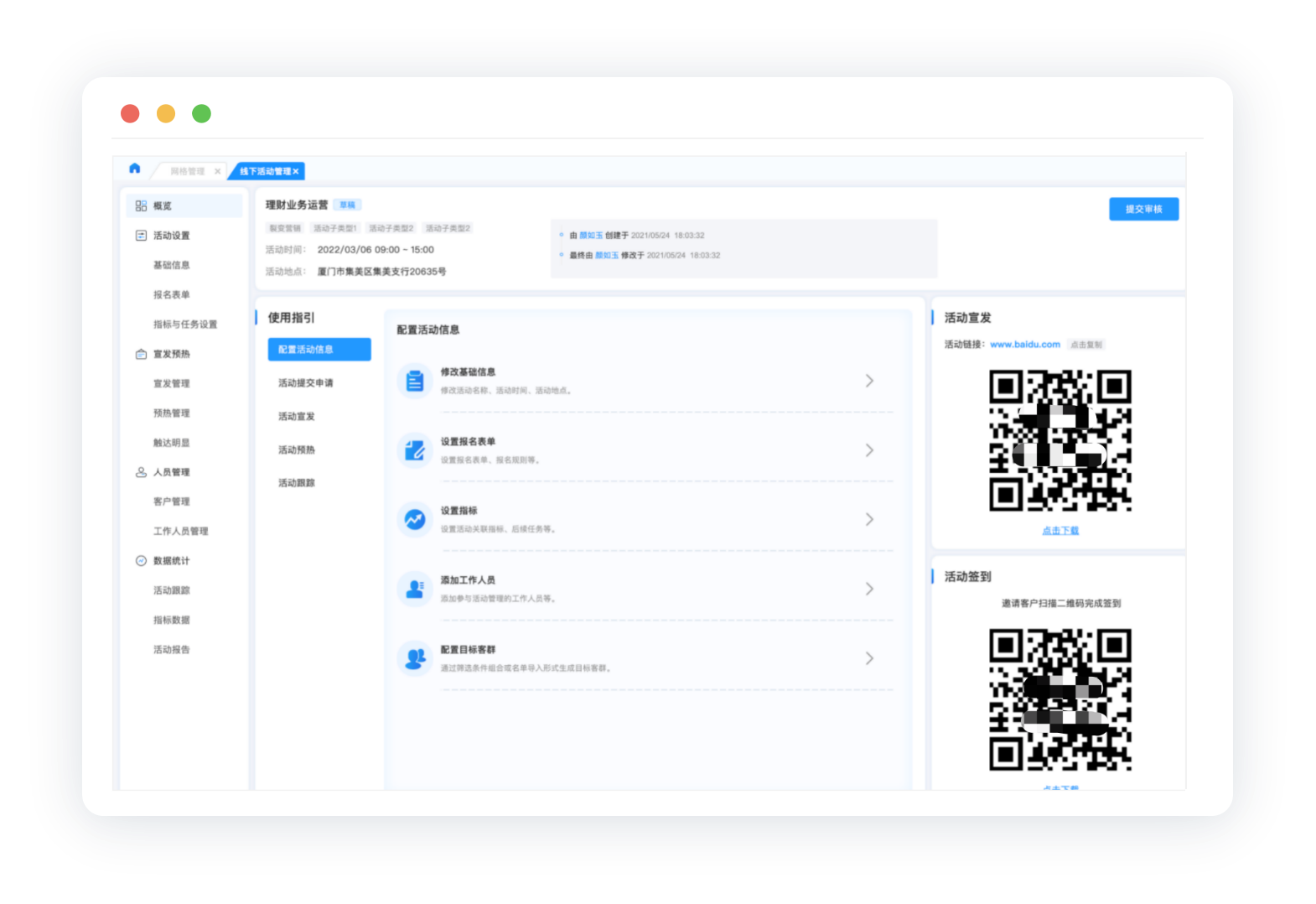The height and width of the screenshot is (904, 1316).
Task: Open the 配置目标客群 title text
Action: point(468,650)
